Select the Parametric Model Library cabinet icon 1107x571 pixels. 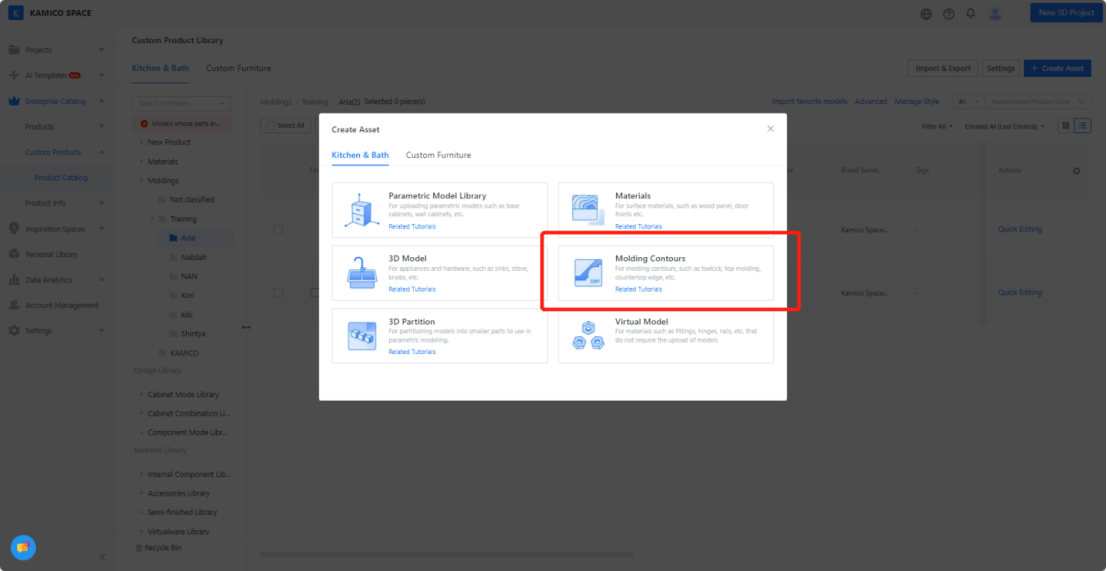361,210
